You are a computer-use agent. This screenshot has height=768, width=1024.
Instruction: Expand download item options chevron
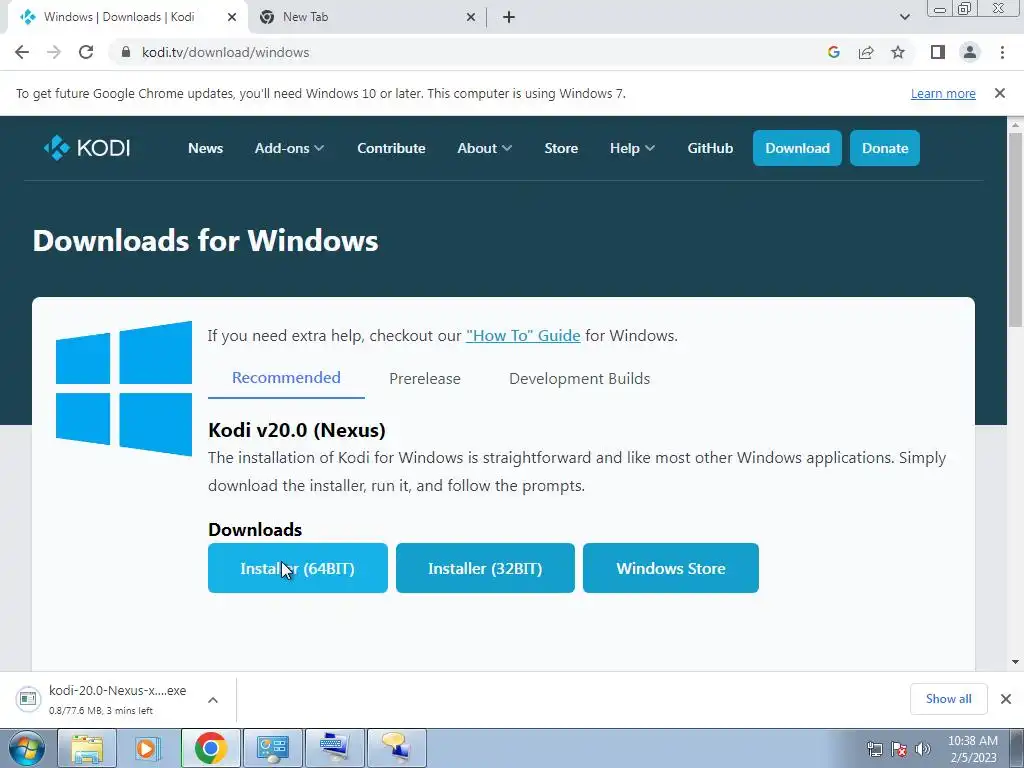213,700
